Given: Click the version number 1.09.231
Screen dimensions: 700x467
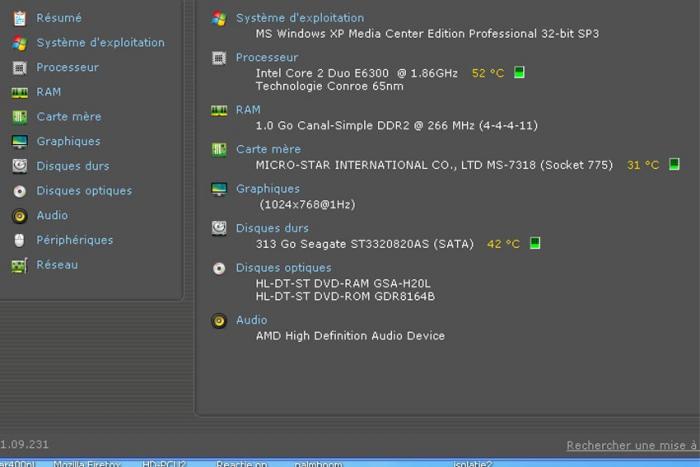Looking at the screenshot, I should [24, 445].
